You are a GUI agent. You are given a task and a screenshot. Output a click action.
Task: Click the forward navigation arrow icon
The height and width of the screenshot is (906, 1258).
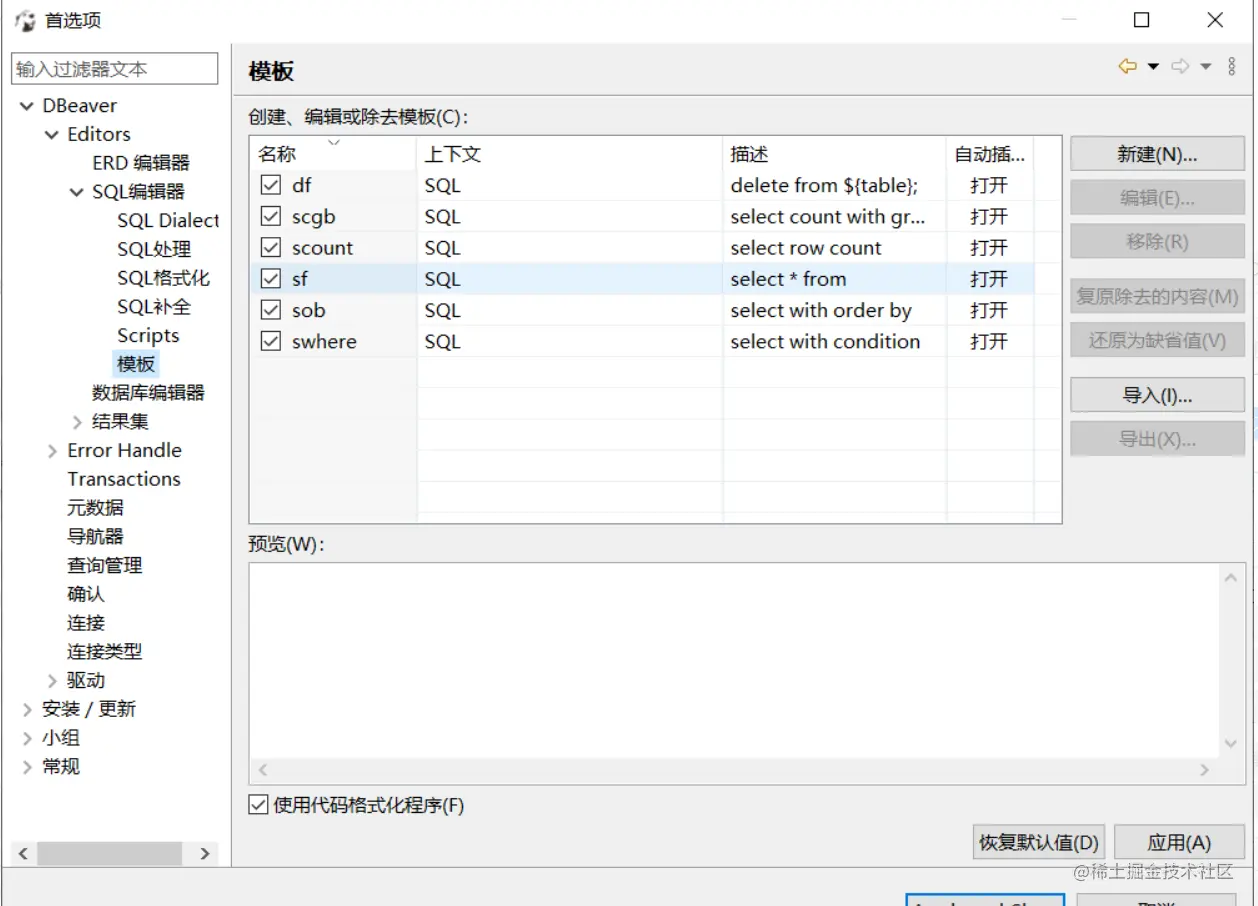pos(1180,67)
